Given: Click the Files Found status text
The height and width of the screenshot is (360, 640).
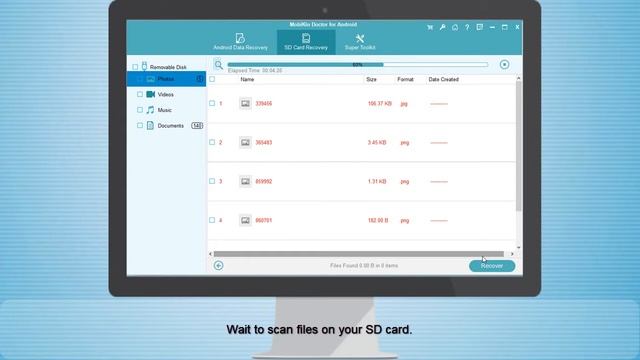Looking at the screenshot, I should coord(364,266).
